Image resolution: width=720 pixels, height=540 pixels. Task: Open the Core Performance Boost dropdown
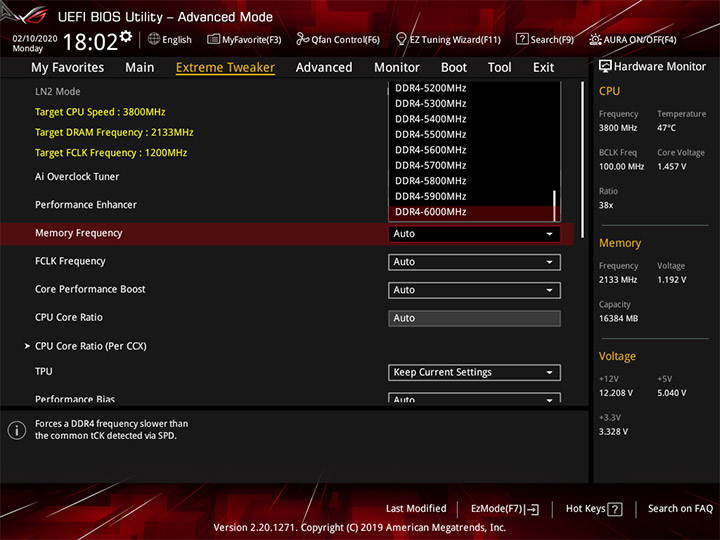[474, 290]
